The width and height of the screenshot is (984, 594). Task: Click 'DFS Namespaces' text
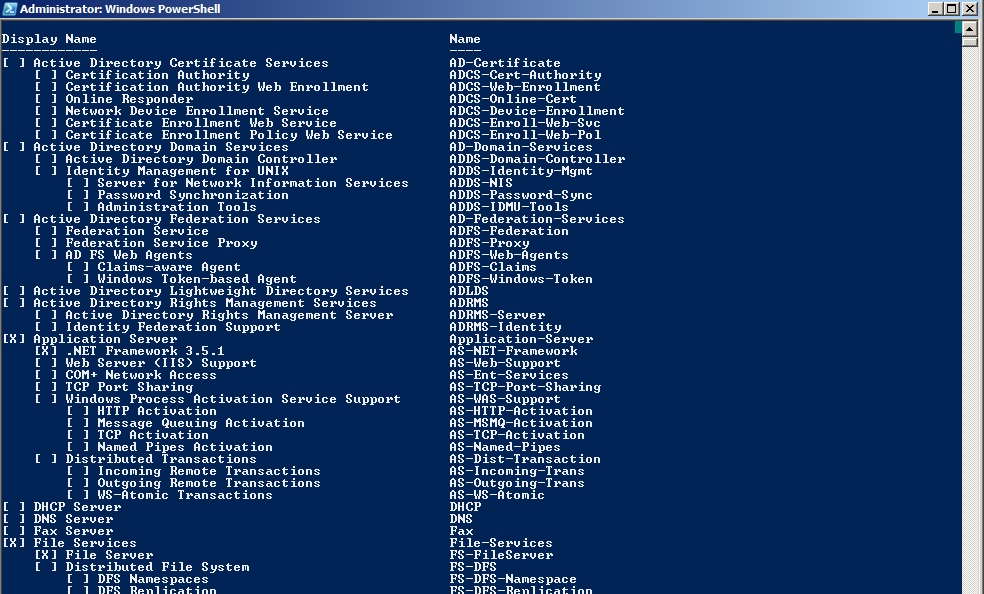click(x=153, y=579)
